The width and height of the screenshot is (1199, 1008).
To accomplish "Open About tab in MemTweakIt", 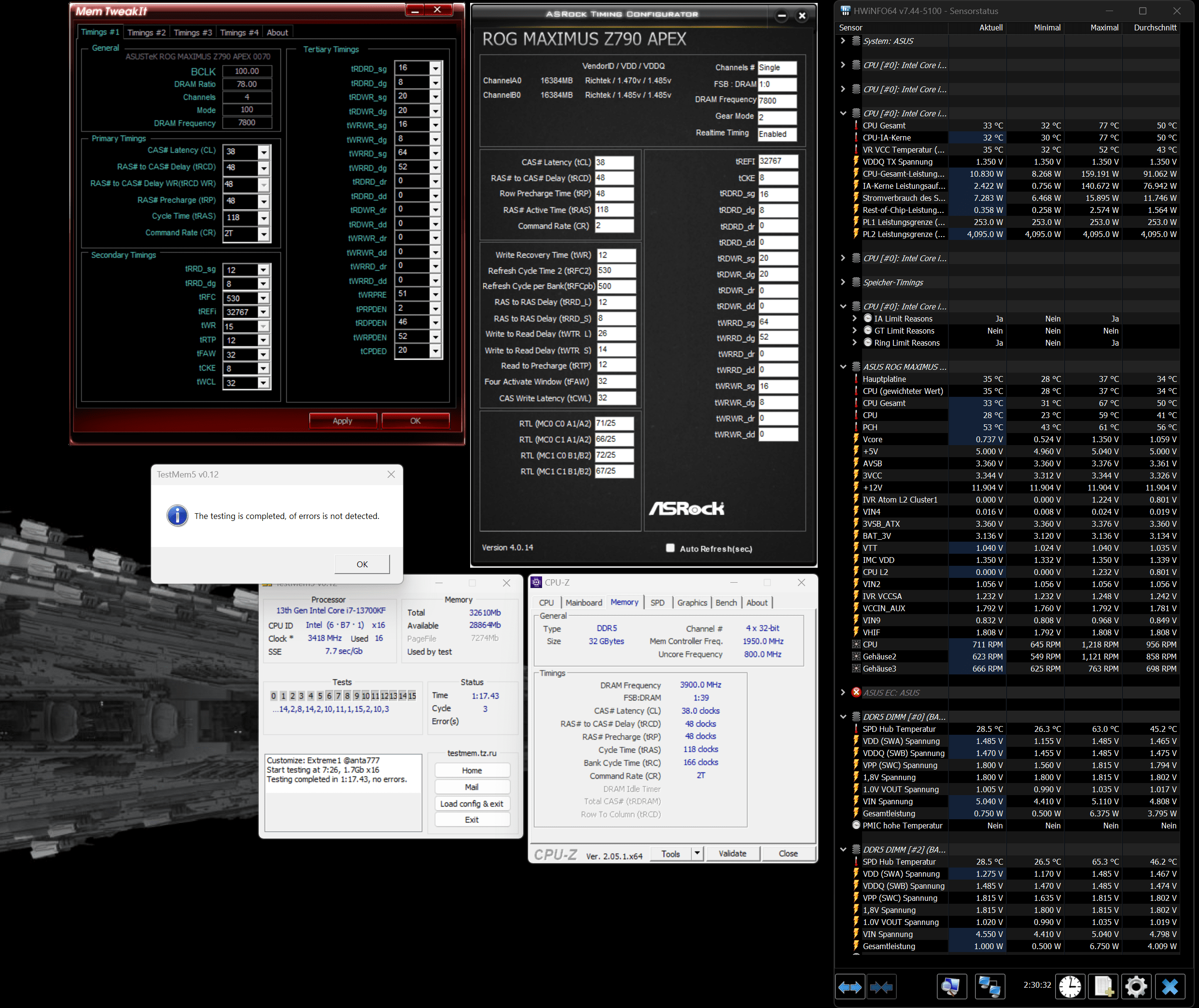I will point(277,32).
